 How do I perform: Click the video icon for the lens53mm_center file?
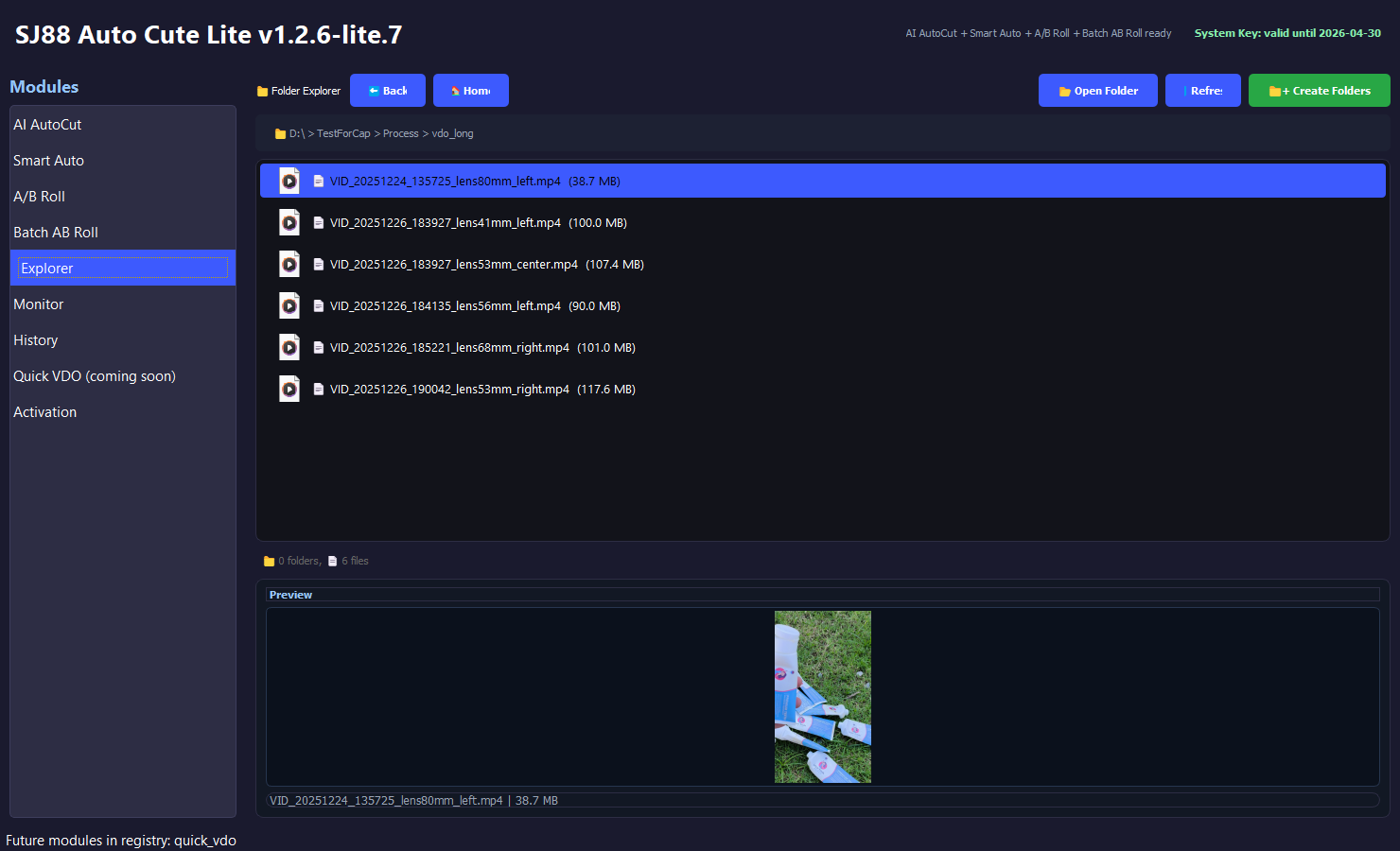[289, 264]
